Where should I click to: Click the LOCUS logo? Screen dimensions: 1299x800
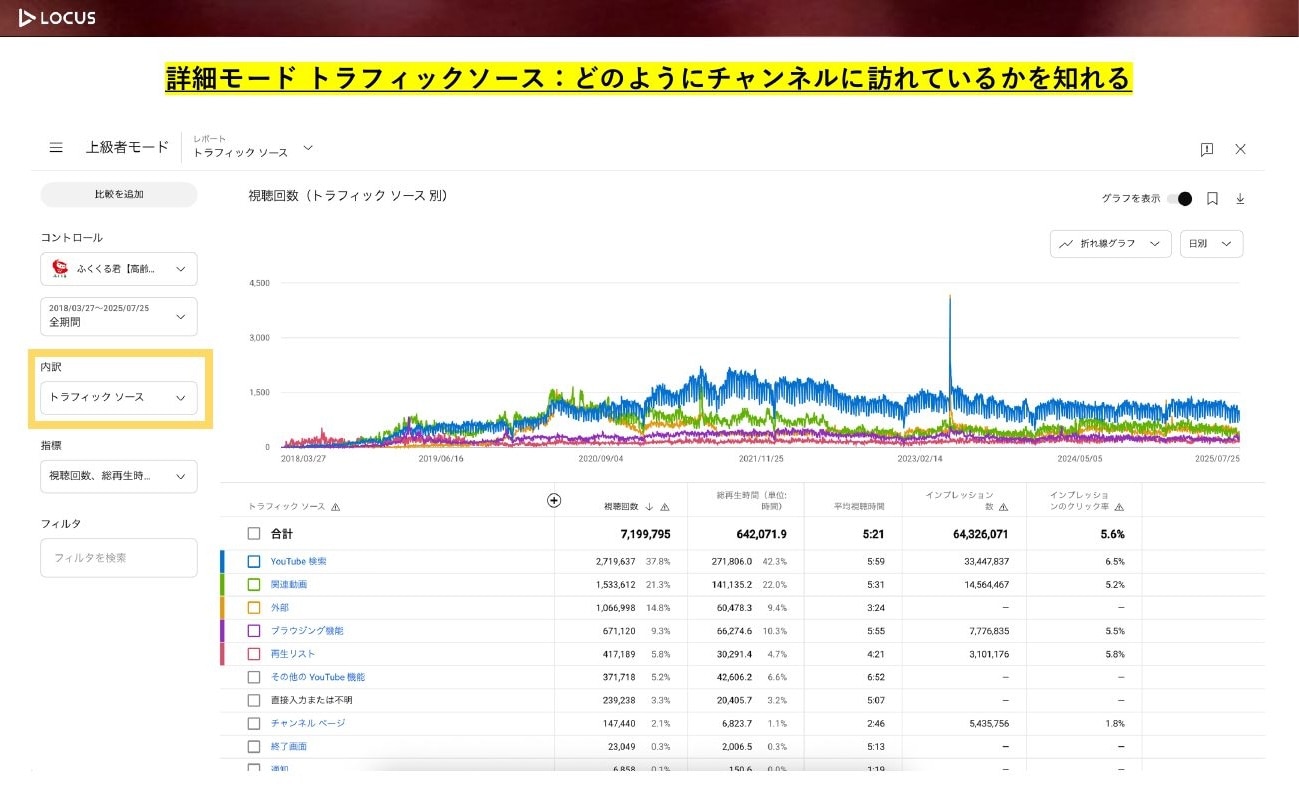(x=57, y=17)
